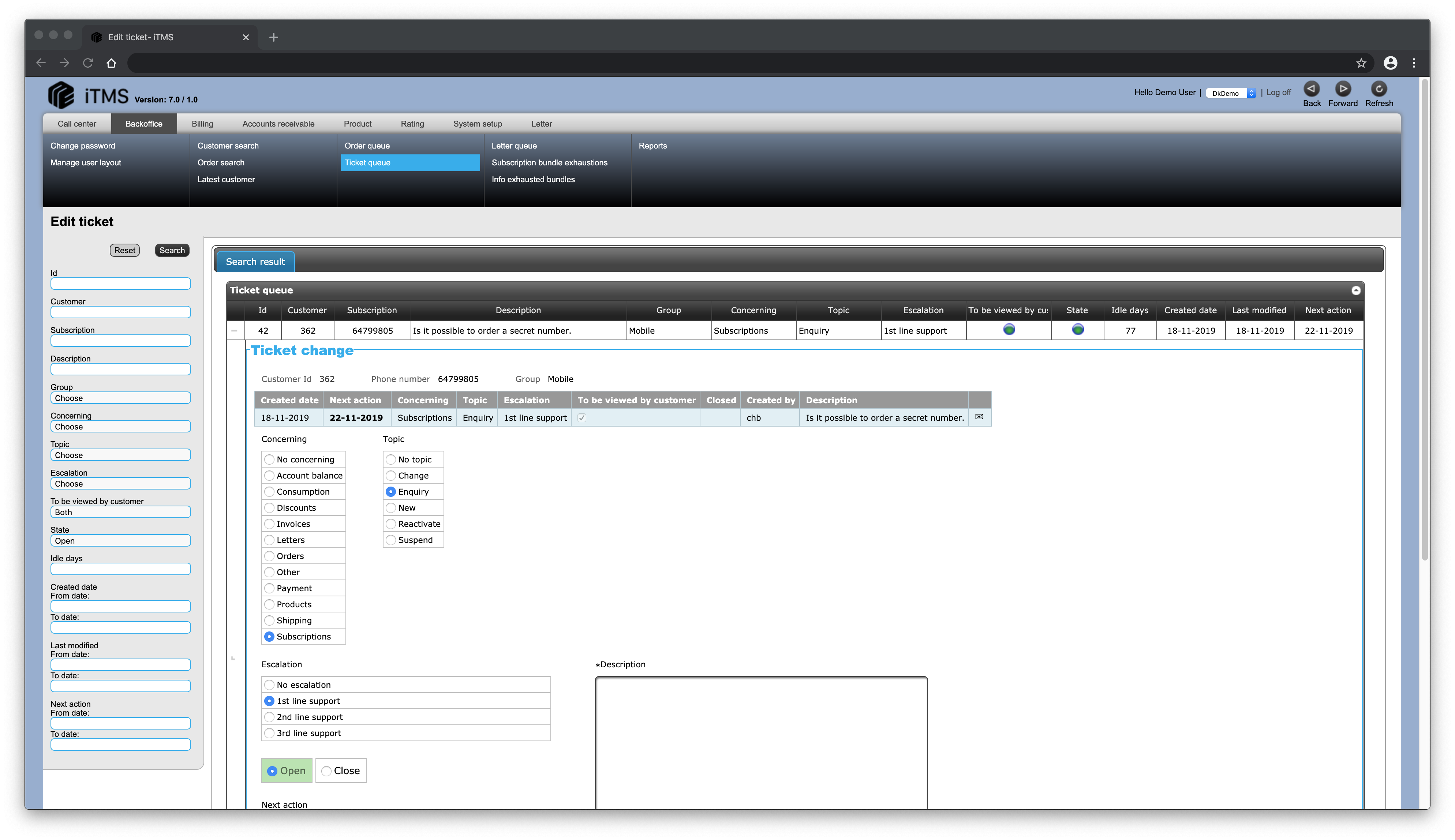This screenshot has height=840, width=1455.
Task: Click the Created date From date field
Action: pos(120,606)
